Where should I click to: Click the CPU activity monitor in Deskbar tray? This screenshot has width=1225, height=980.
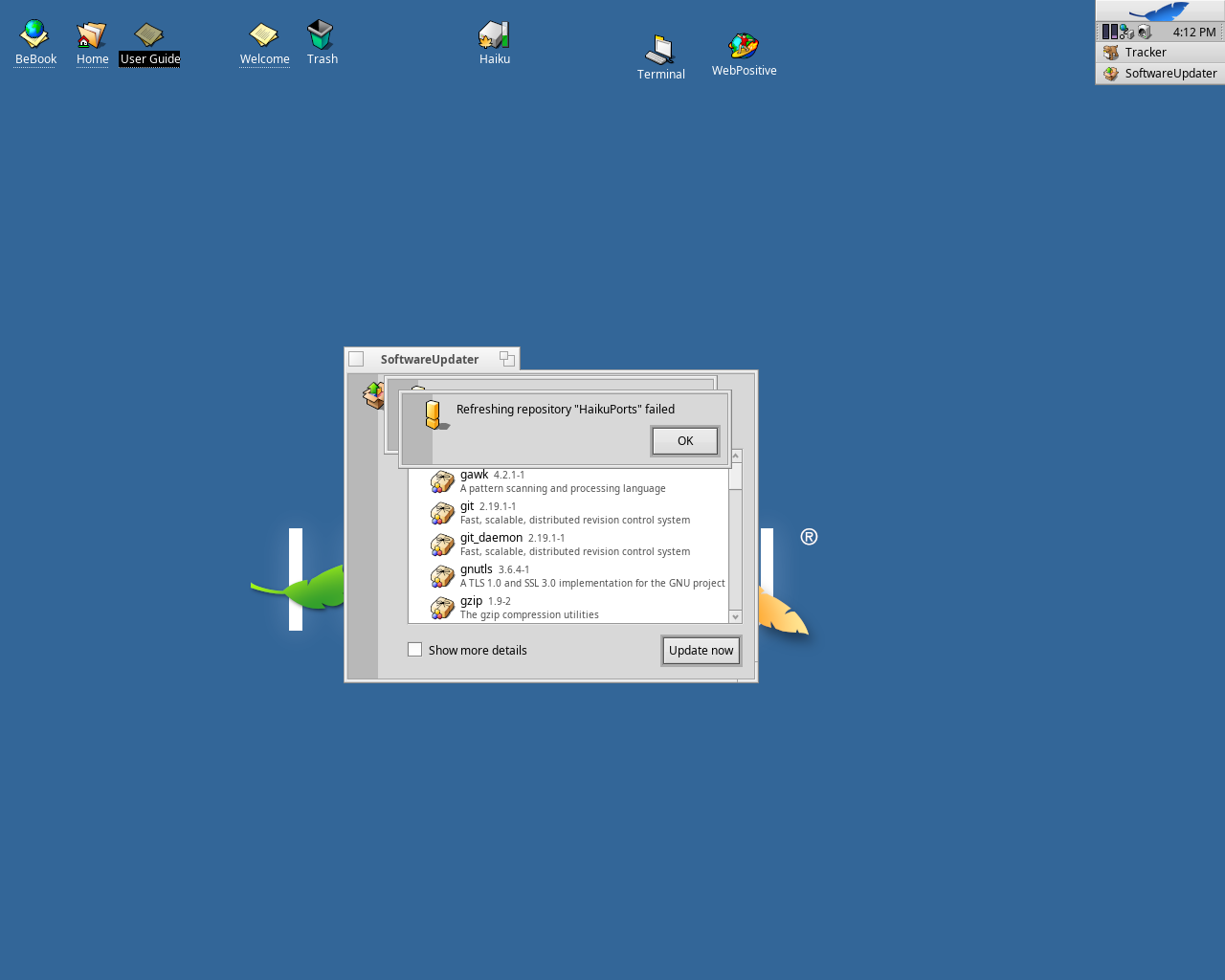point(1109,32)
